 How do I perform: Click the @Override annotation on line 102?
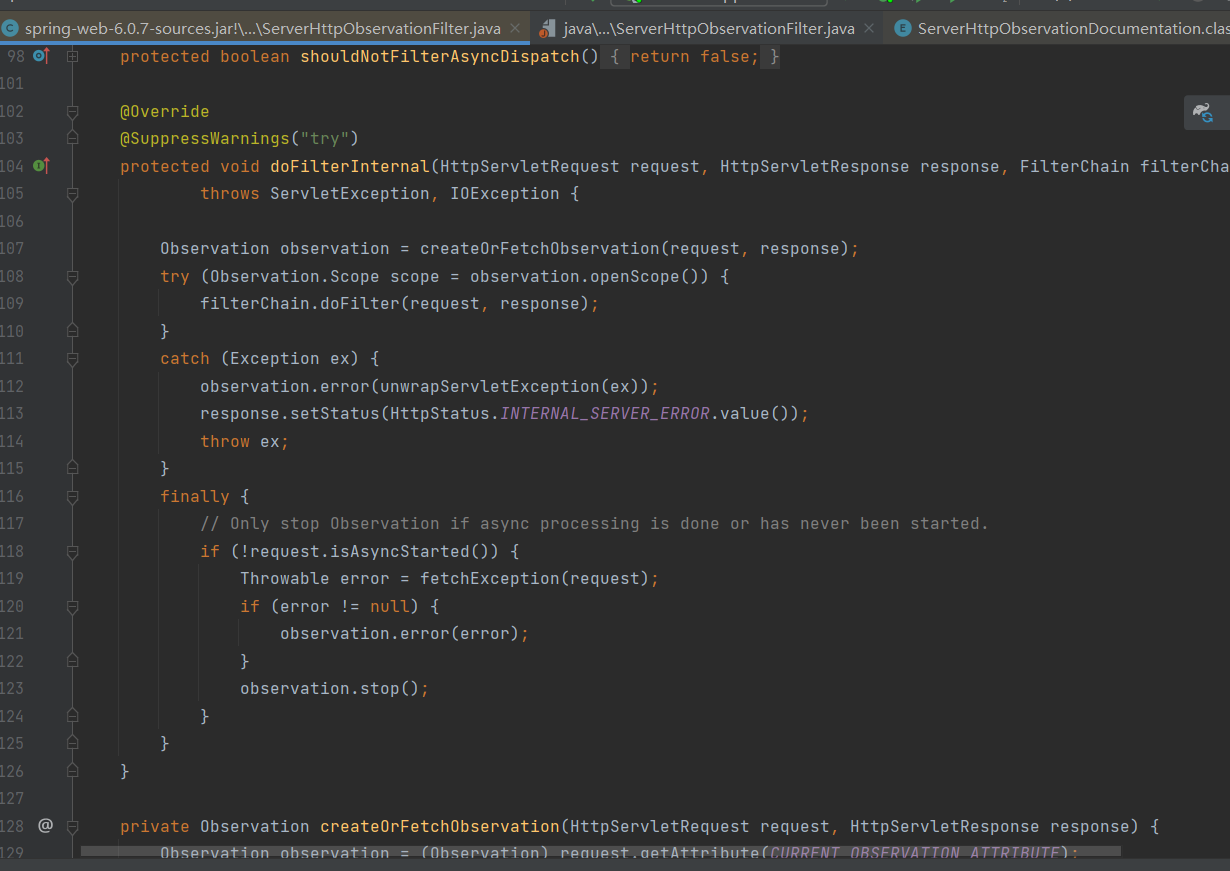[165, 111]
